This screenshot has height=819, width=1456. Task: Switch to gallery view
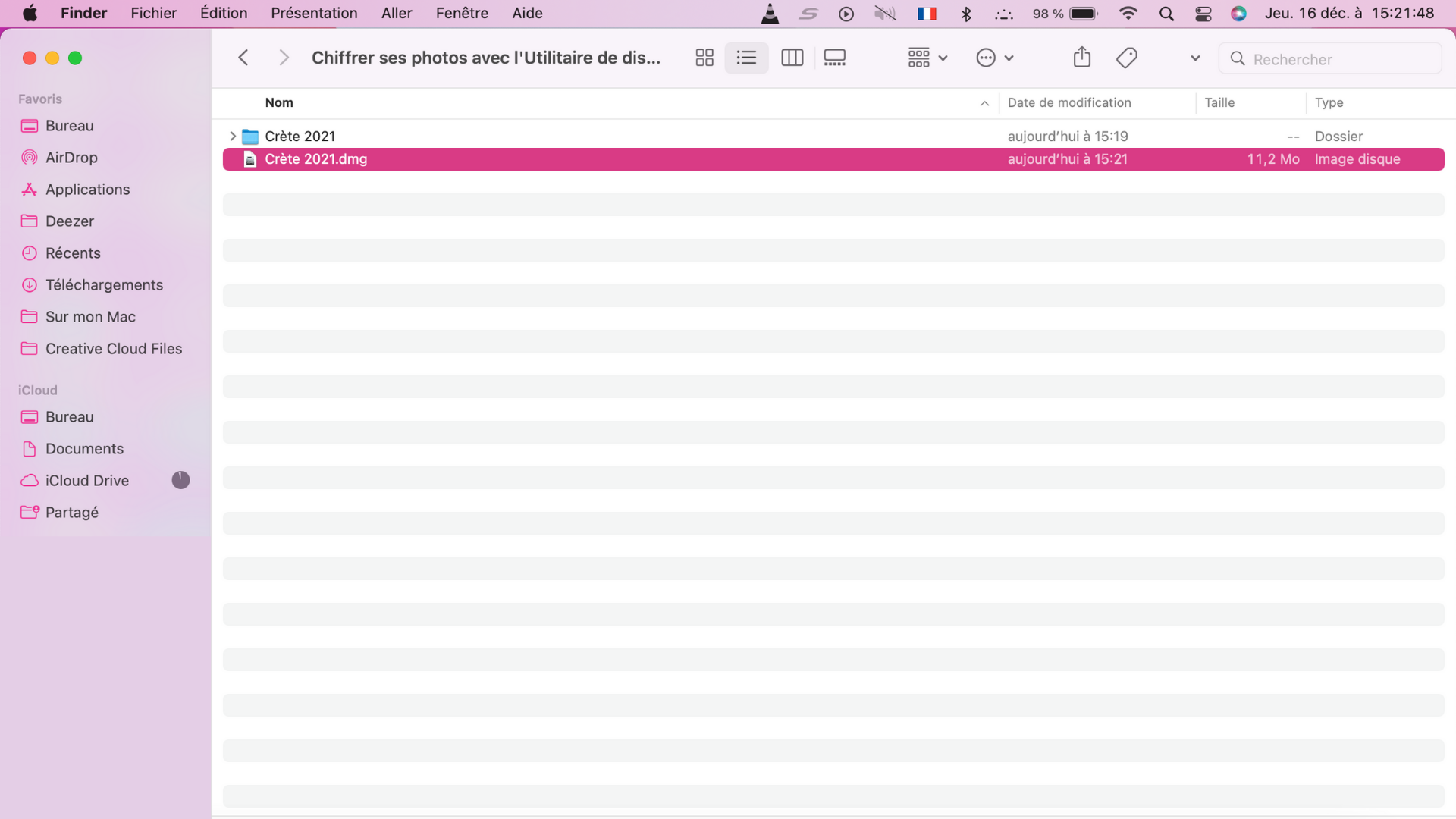coord(834,58)
